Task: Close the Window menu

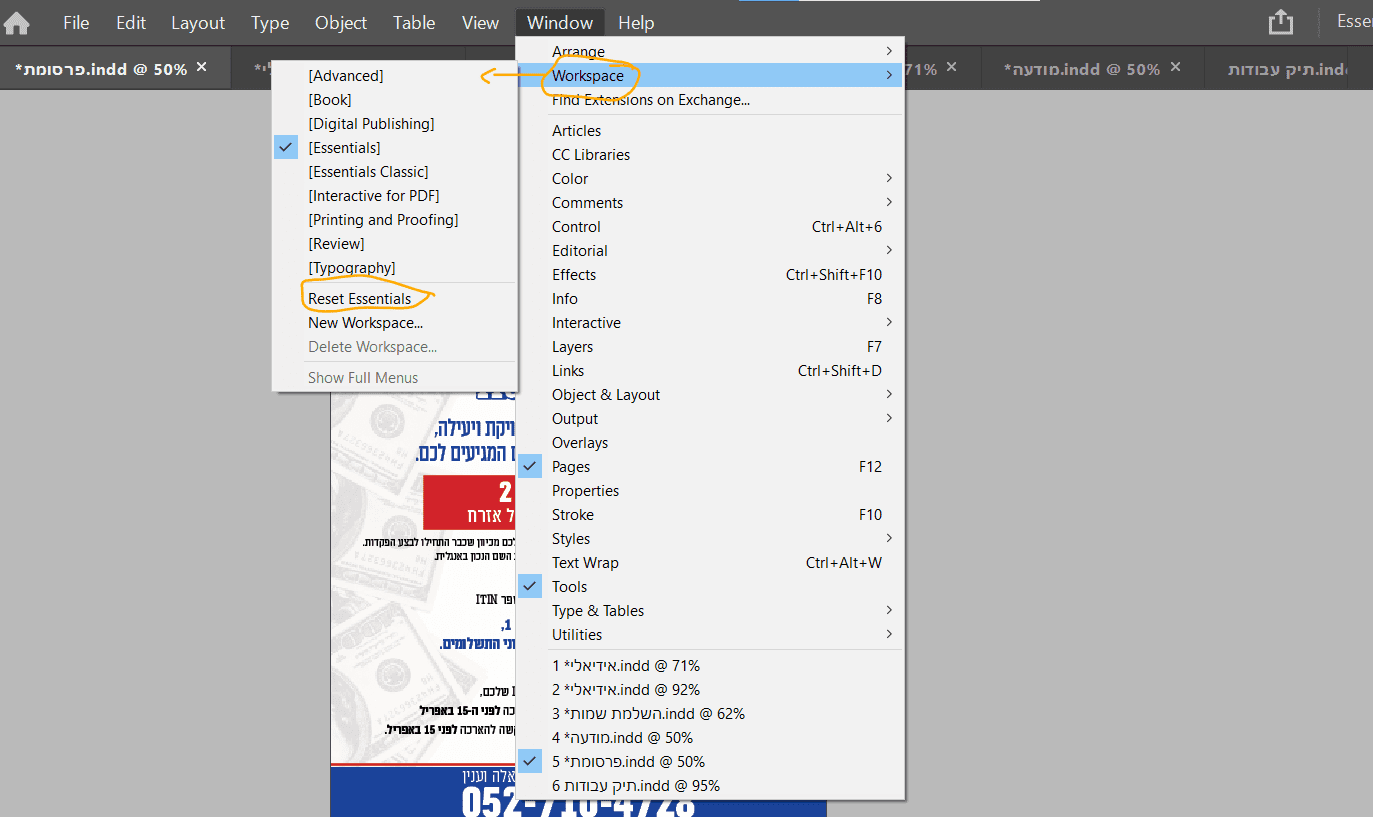Action: click(x=560, y=23)
